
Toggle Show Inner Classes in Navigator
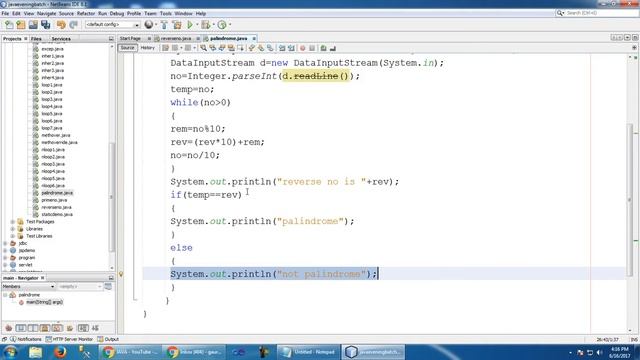pos(57,328)
